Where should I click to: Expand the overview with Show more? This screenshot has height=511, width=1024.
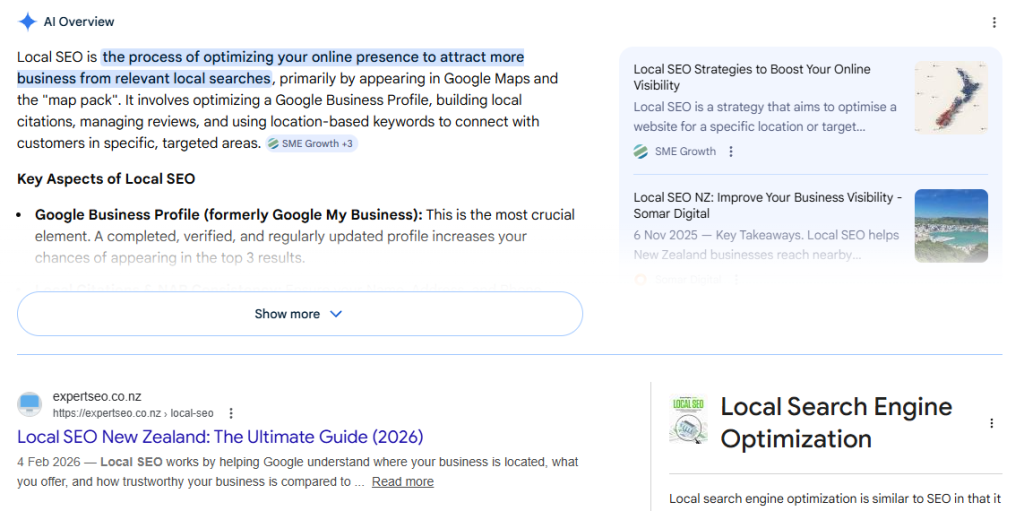tap(300, 314)
